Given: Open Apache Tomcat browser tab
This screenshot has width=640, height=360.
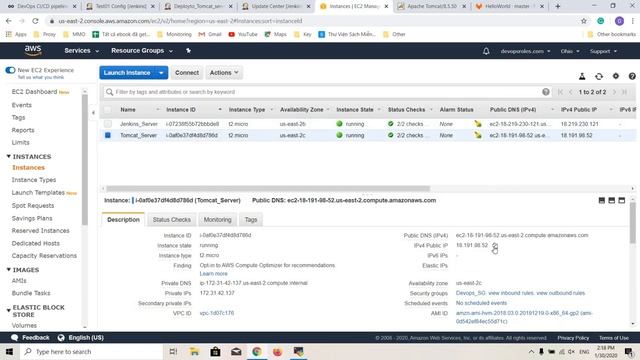Looking at the screenshot, I should pos(432,7).
